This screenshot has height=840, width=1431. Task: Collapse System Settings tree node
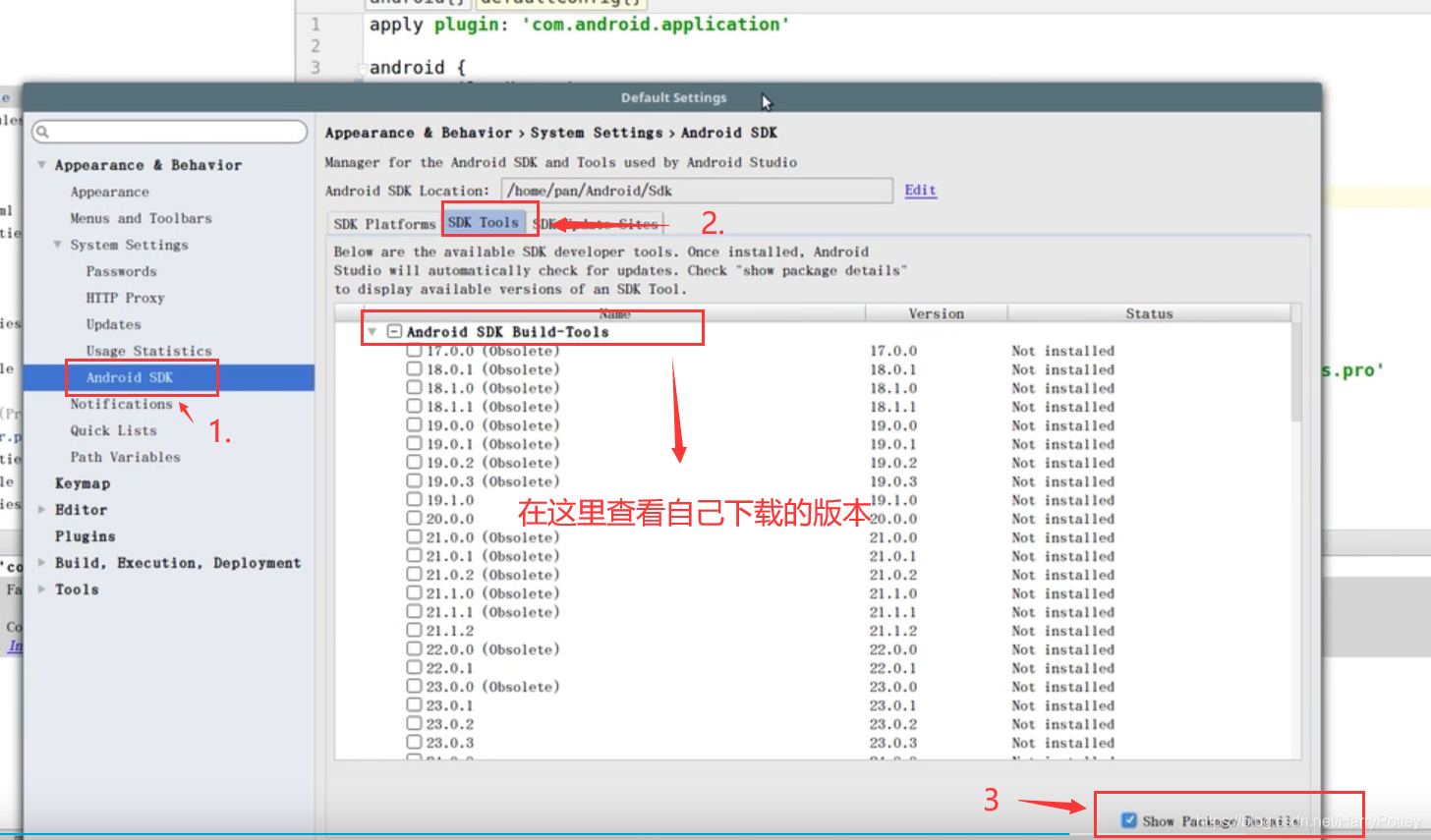(x=57, y=245)
